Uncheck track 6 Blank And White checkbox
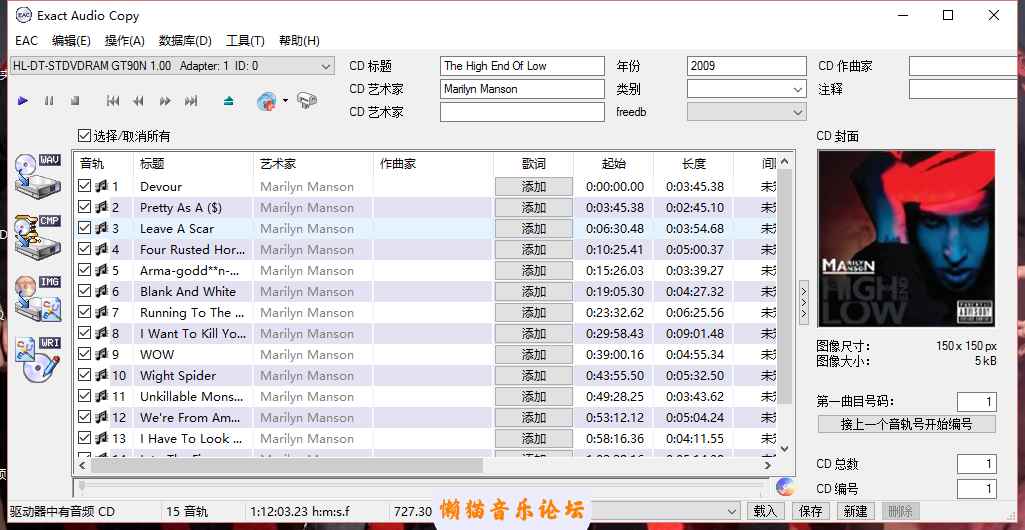 tap(84, 291)
